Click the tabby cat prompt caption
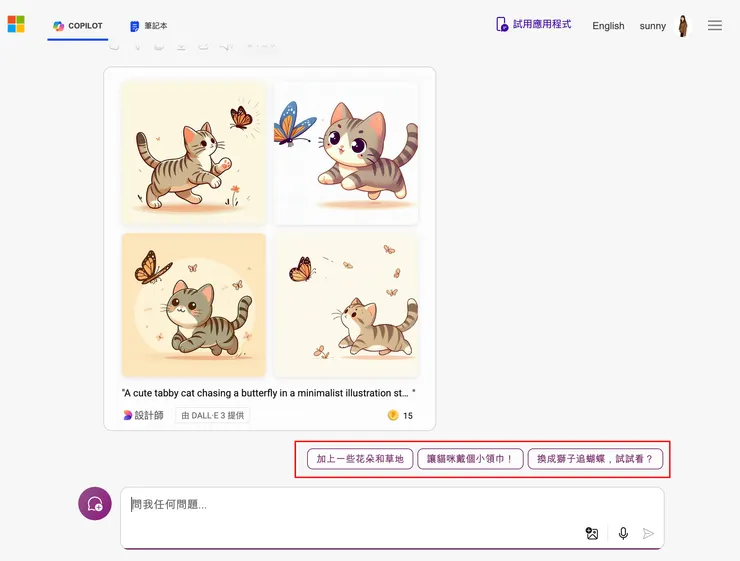Screen dimensions: 740x561 coord(269,393)
